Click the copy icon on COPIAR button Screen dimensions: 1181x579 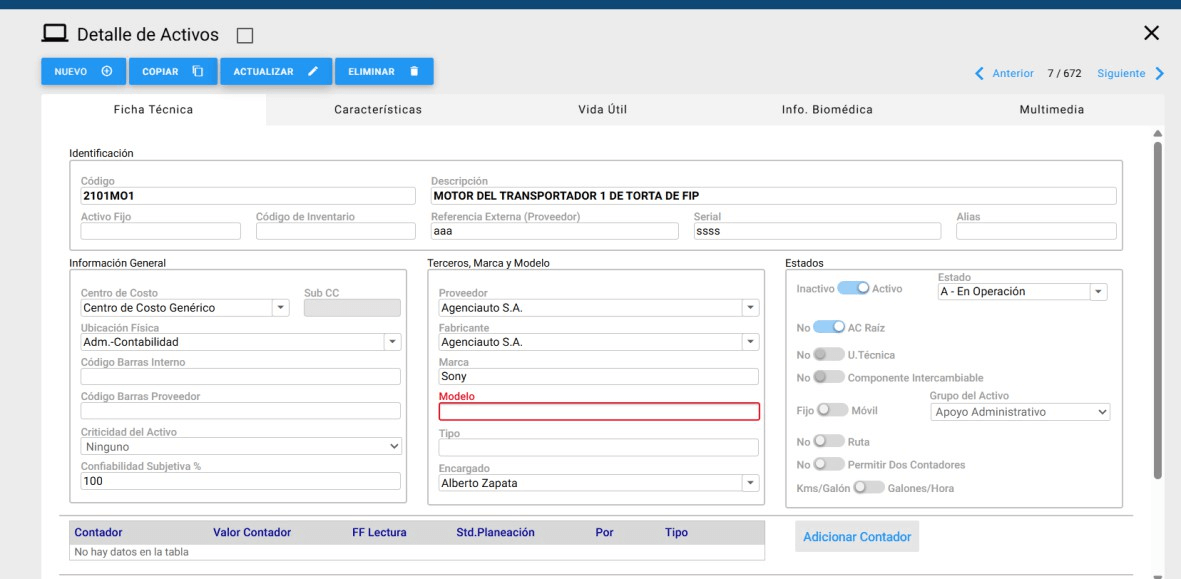point(198,71)
